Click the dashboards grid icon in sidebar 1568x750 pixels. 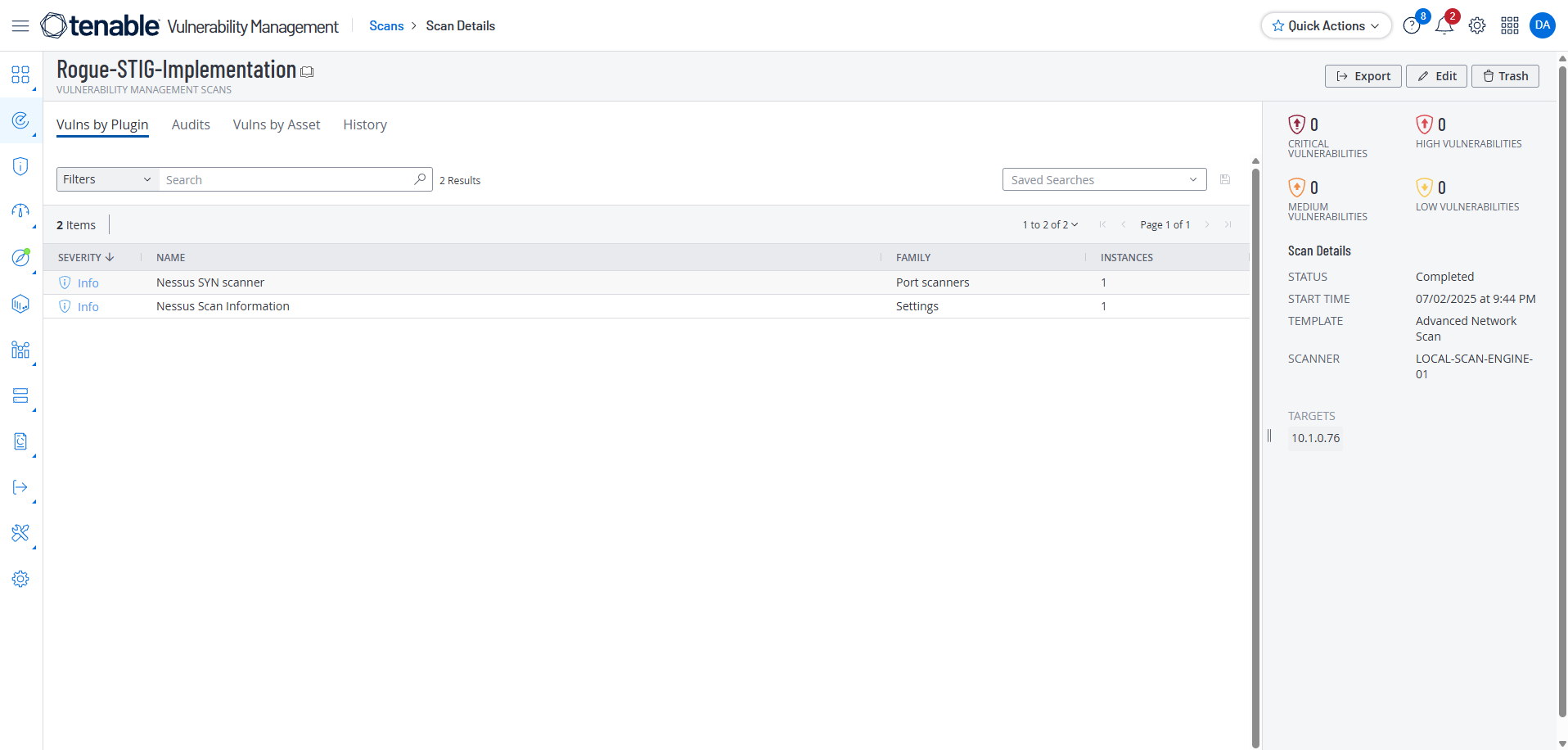20,75
